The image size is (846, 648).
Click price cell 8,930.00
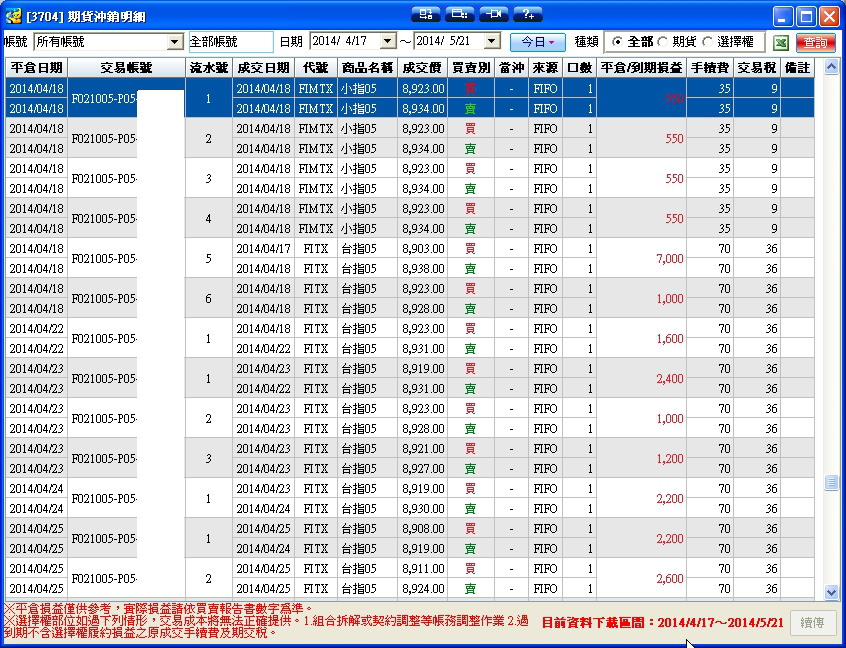[x=422, y=509]
